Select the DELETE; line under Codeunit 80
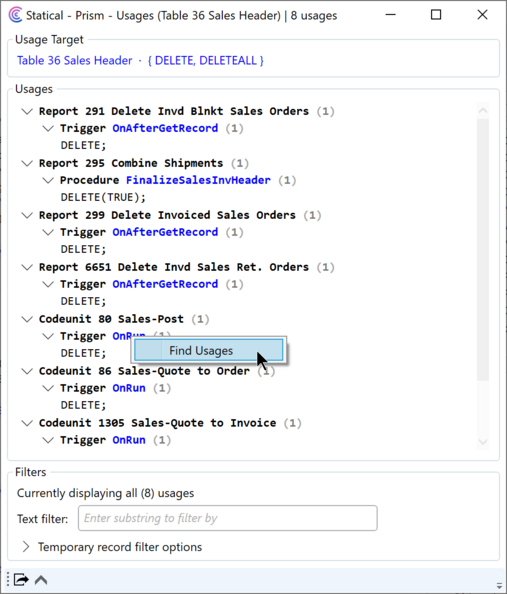Image resolution: width=507 pixels, height=594 pixels. (x=83, y=353)
